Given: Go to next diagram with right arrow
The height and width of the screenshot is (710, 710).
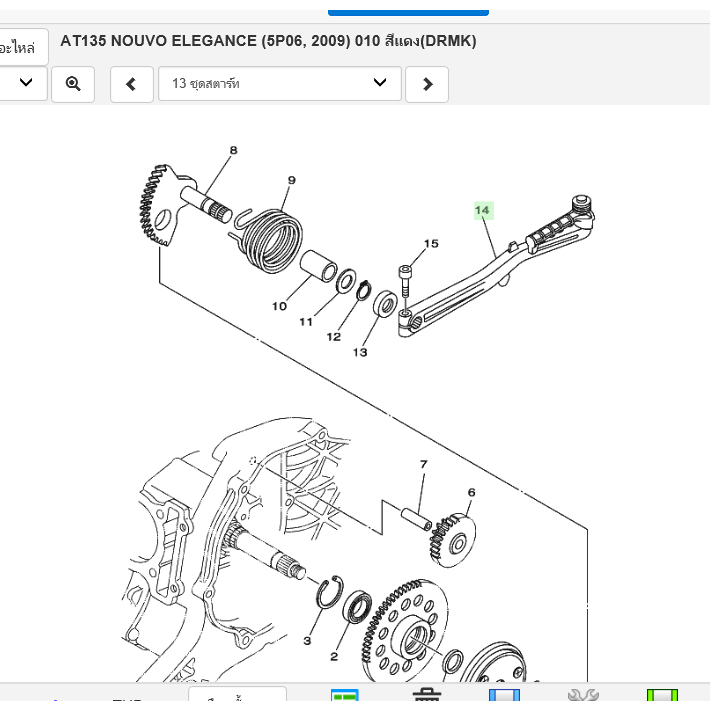Looking at the screenshot, I should click(x=427, y=84).
